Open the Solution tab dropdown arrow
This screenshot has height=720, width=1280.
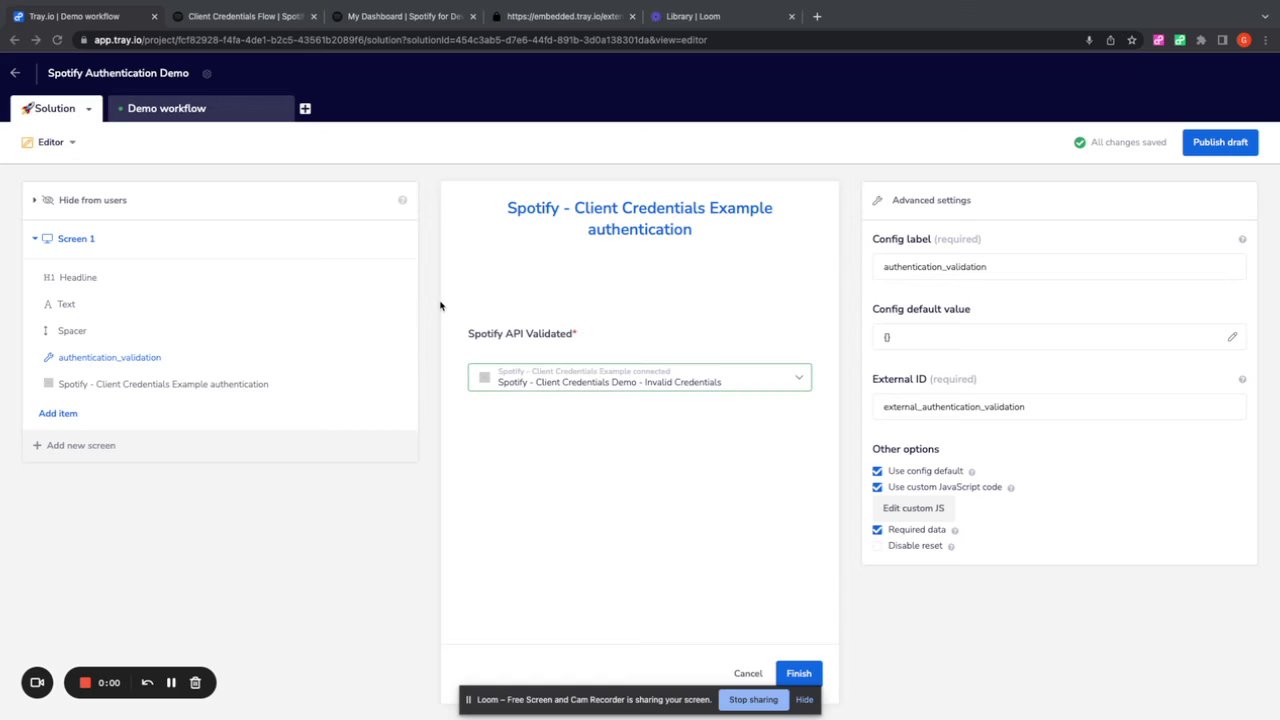coord(88,109)
